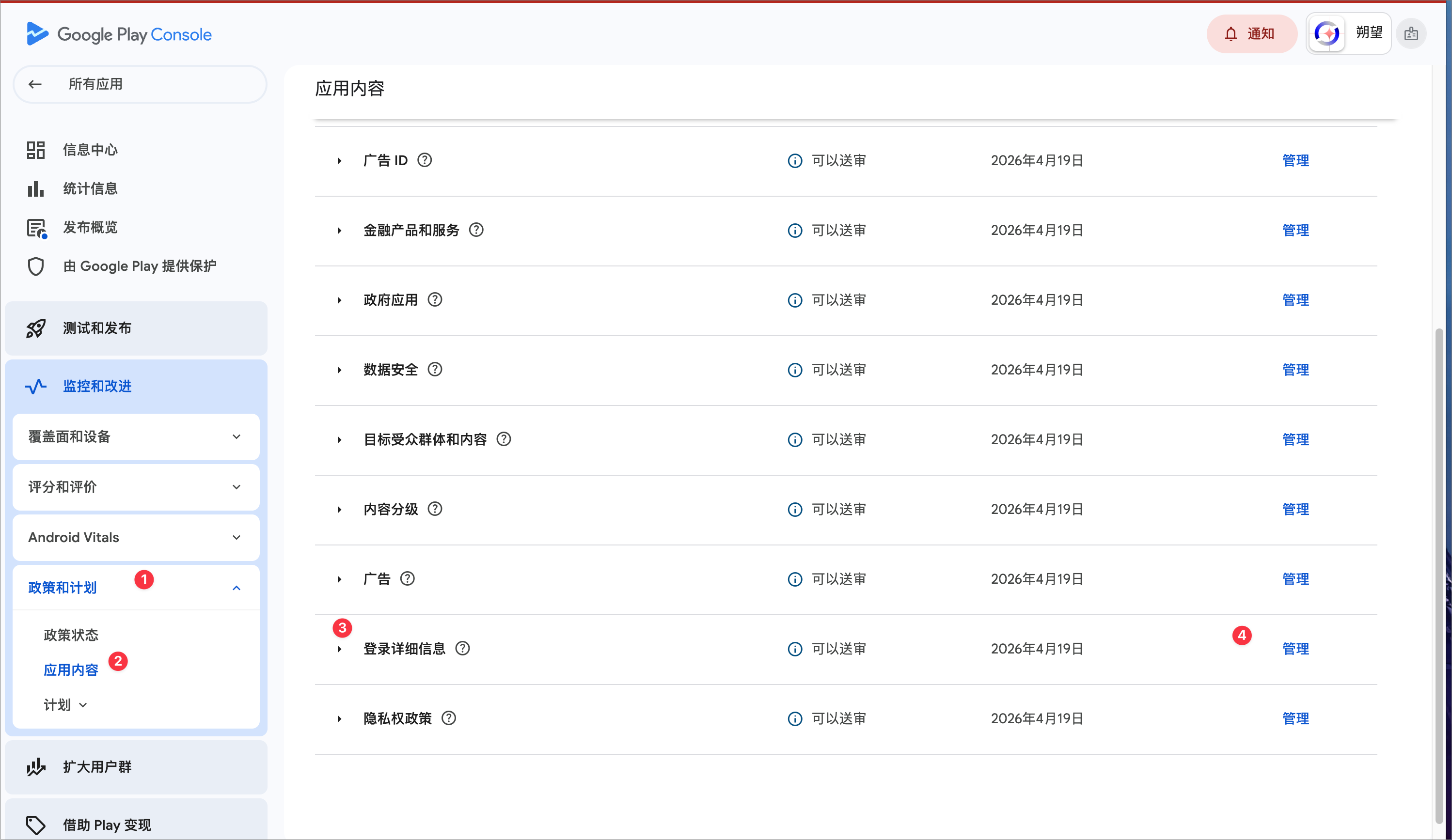The height and width of the screenshot is (840, 1452).
Task: Expand the 登录详细信息 row
Action: pyautogui.click(x=339, y=649)
